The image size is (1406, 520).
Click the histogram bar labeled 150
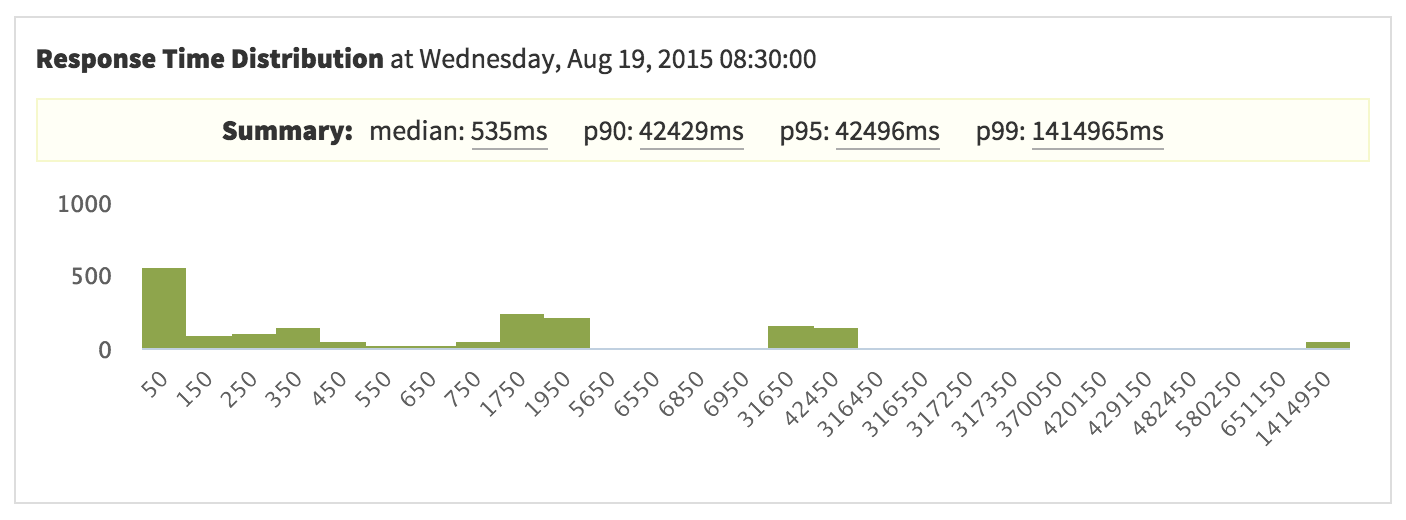tap(209, 342)
